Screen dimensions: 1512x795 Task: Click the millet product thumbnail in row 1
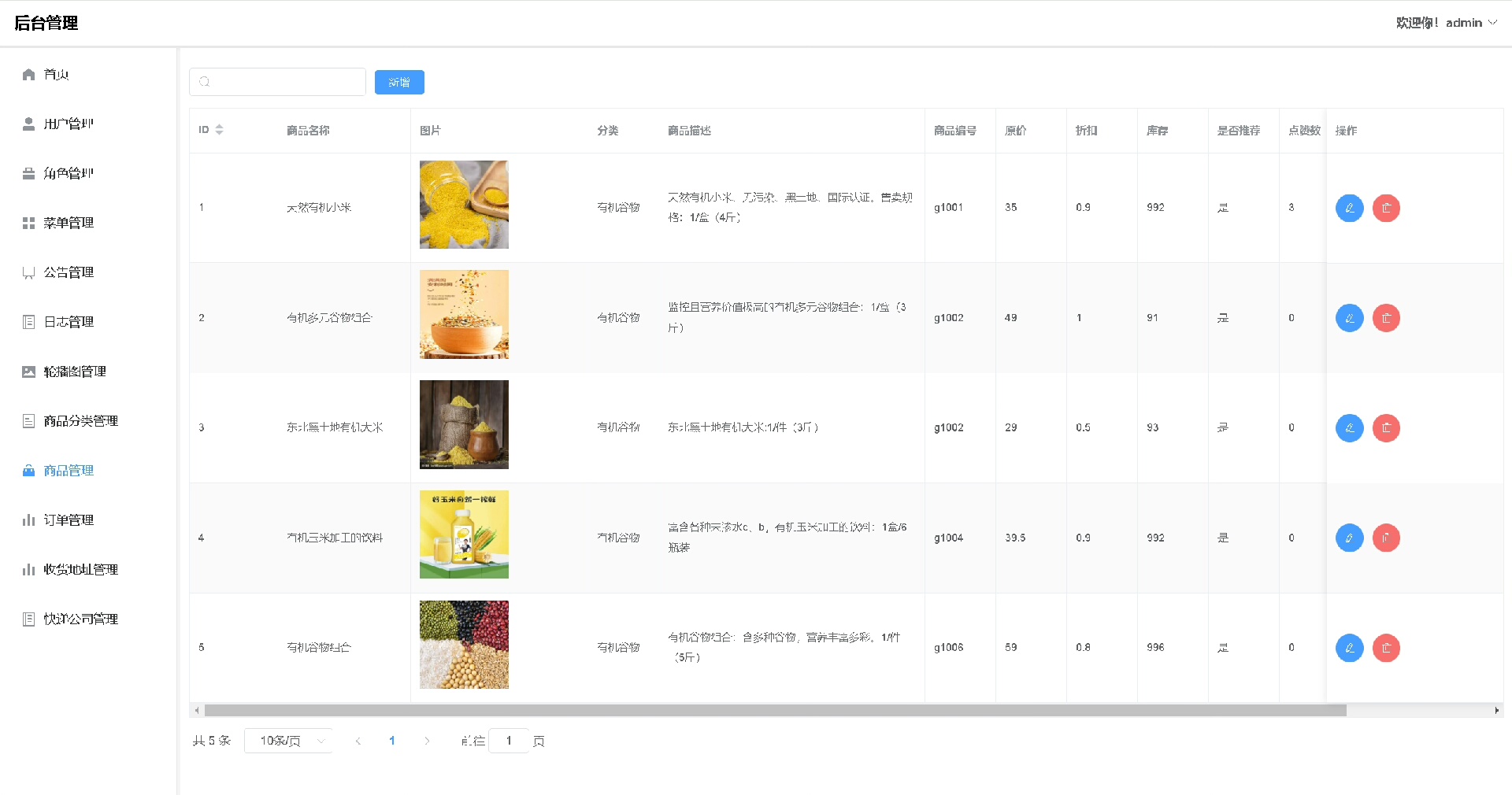464,205
